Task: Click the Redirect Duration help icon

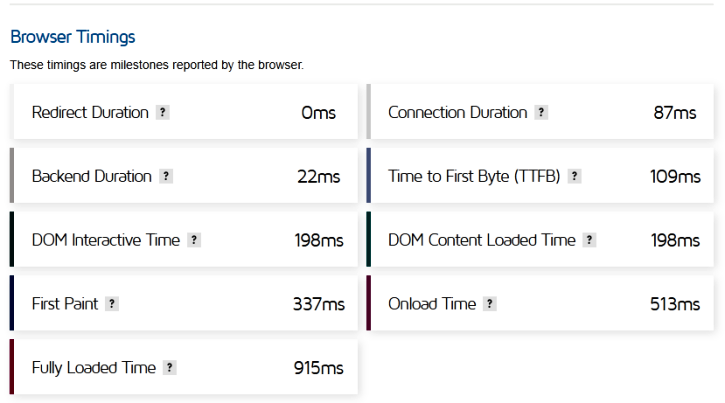Action: pyautogui.click(x=162, y=112)
